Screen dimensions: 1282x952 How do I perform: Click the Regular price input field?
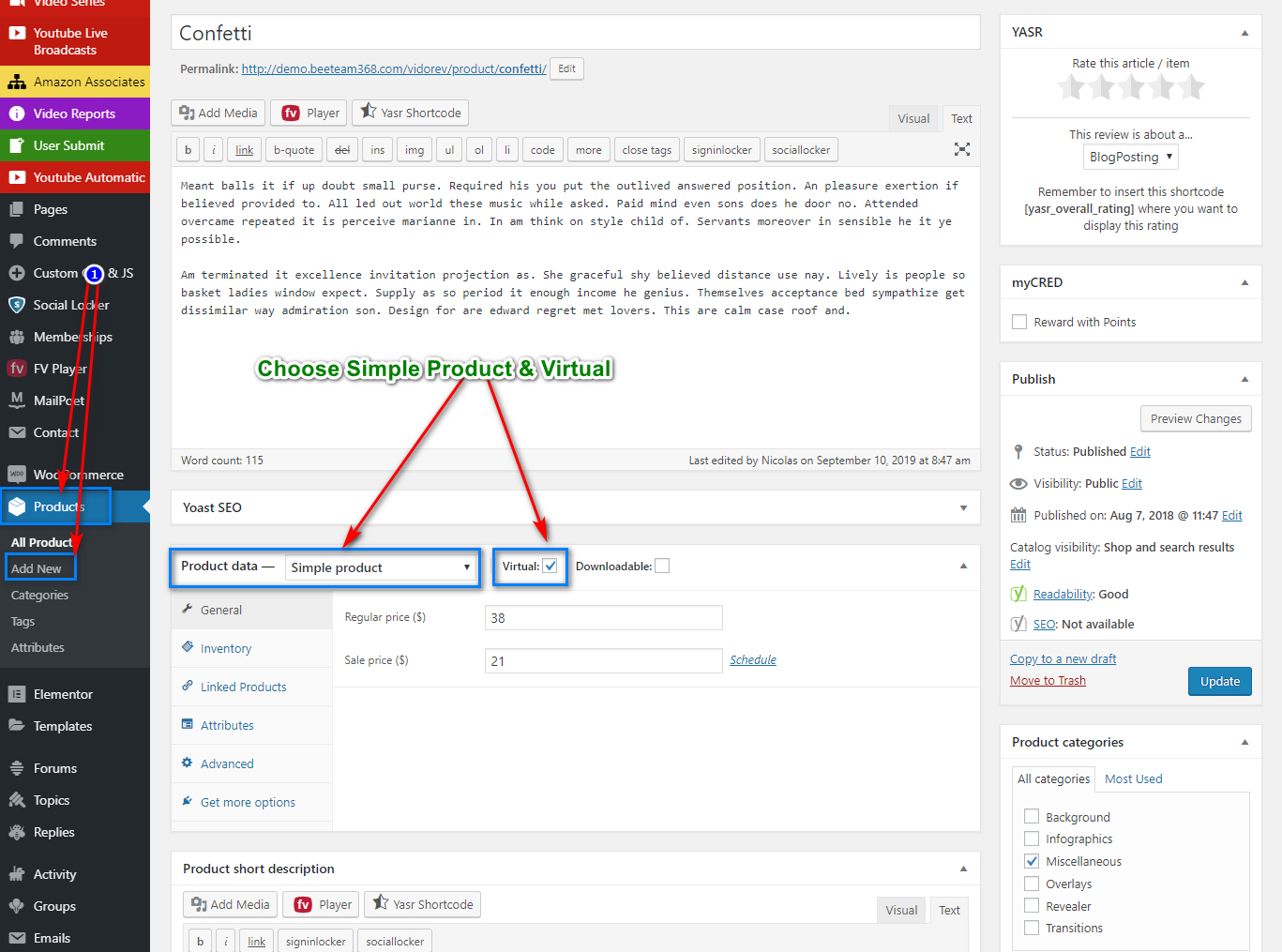603,618
